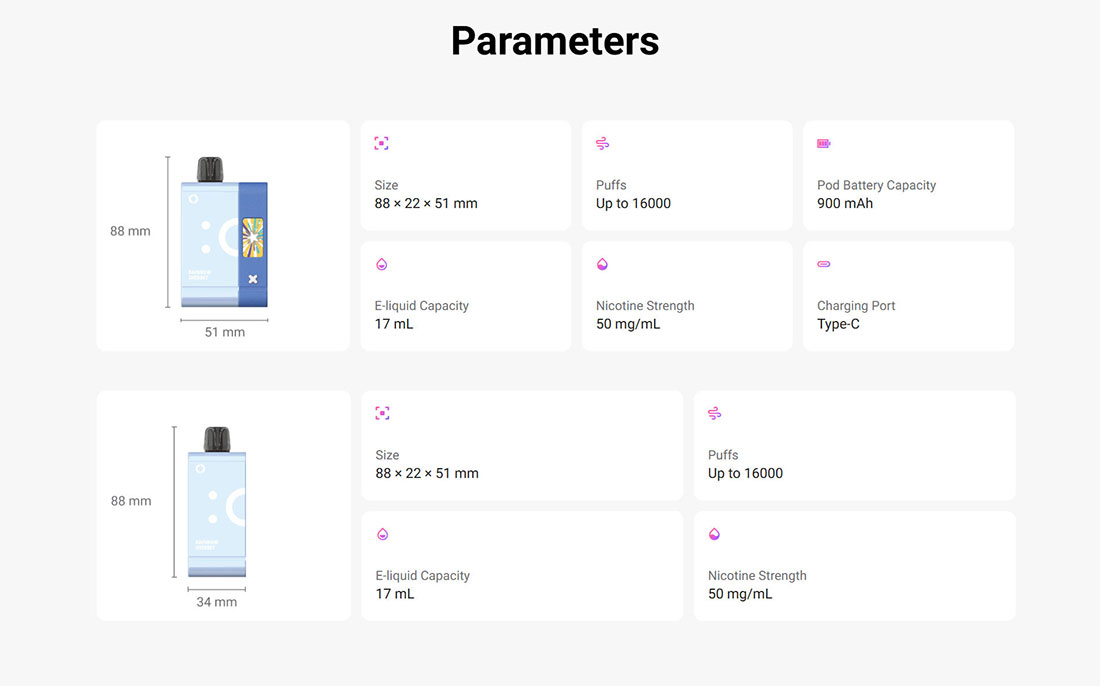This screenshot has height=686, width=1100.
Task: Click the 51 mm width label
Action: pyautogui.click(x=224, y=332)
